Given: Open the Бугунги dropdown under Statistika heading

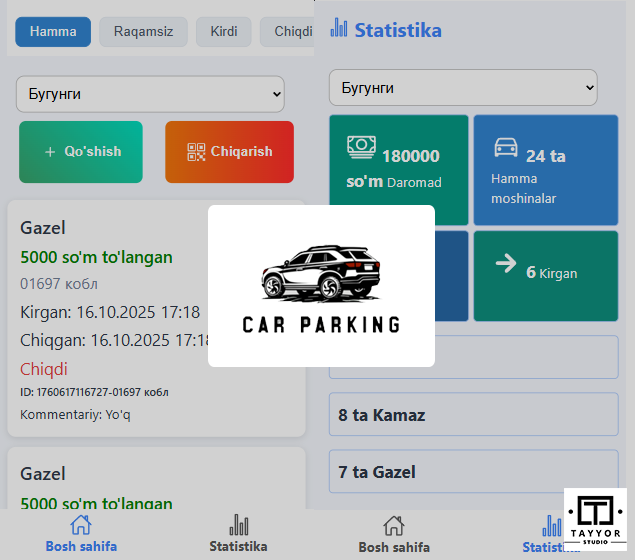Looking at the screenshot, I should 463,88.
